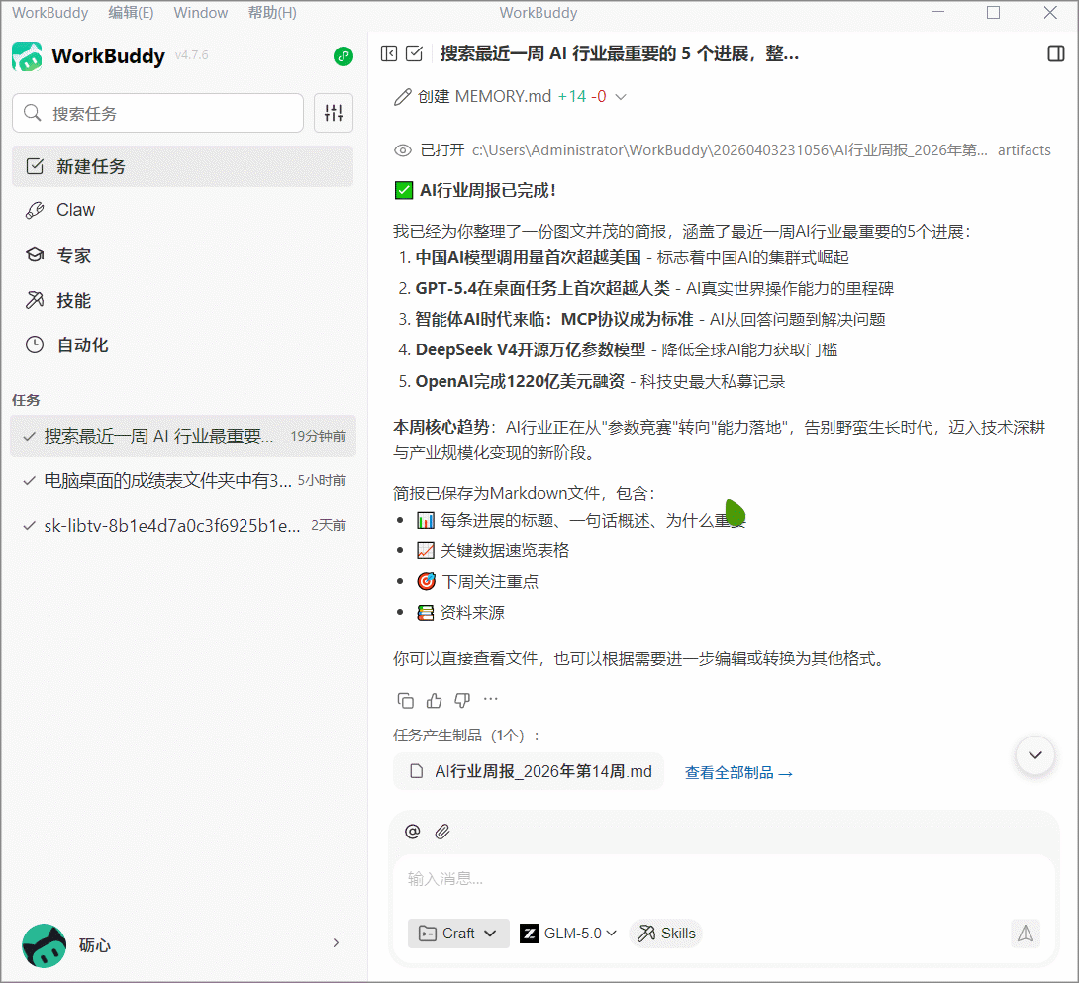The width and height of the screenshot is (1079, 983).
Task: Click the eye icon beside 已打开
Action: (403, 150)
